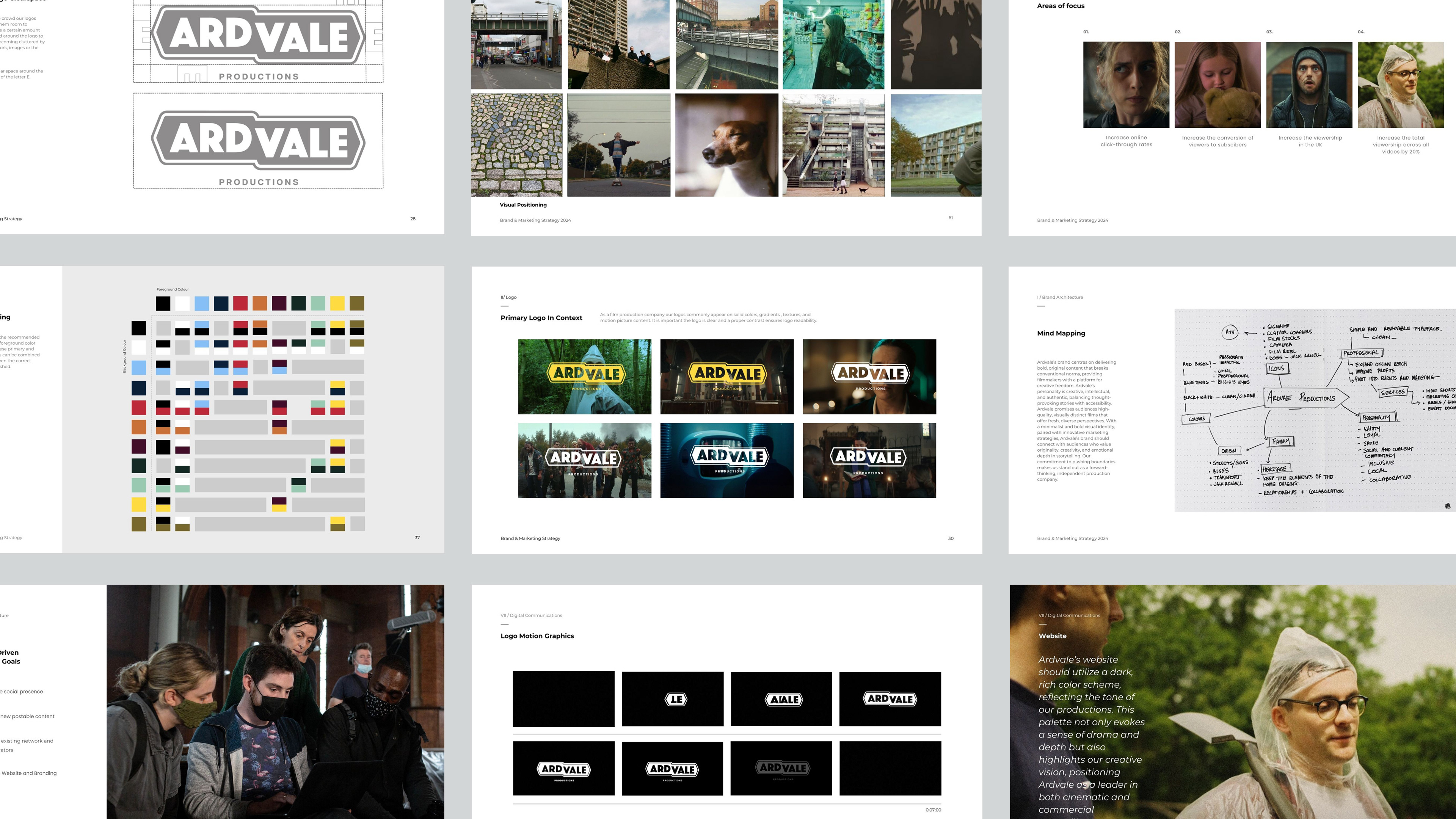Click page number '51'

click(x=951, y=218)
